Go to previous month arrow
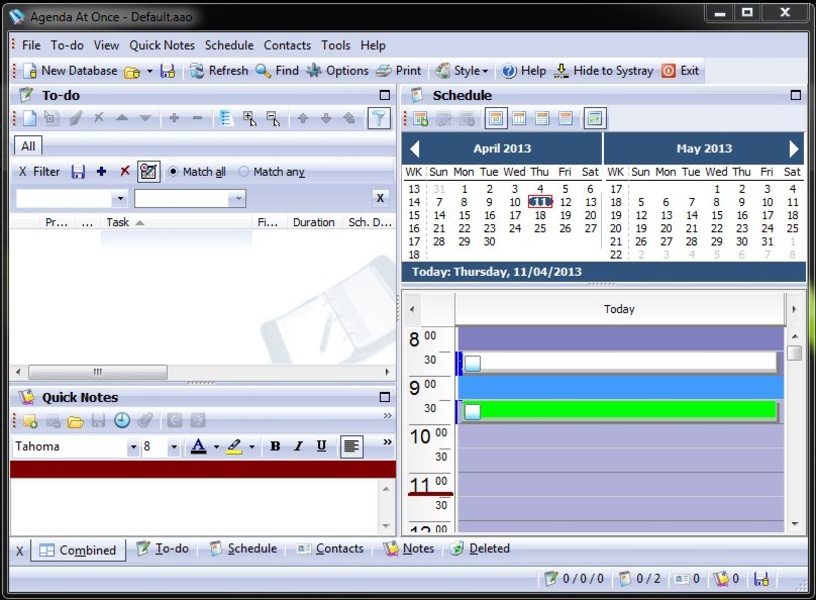 (x=415, y=149)
